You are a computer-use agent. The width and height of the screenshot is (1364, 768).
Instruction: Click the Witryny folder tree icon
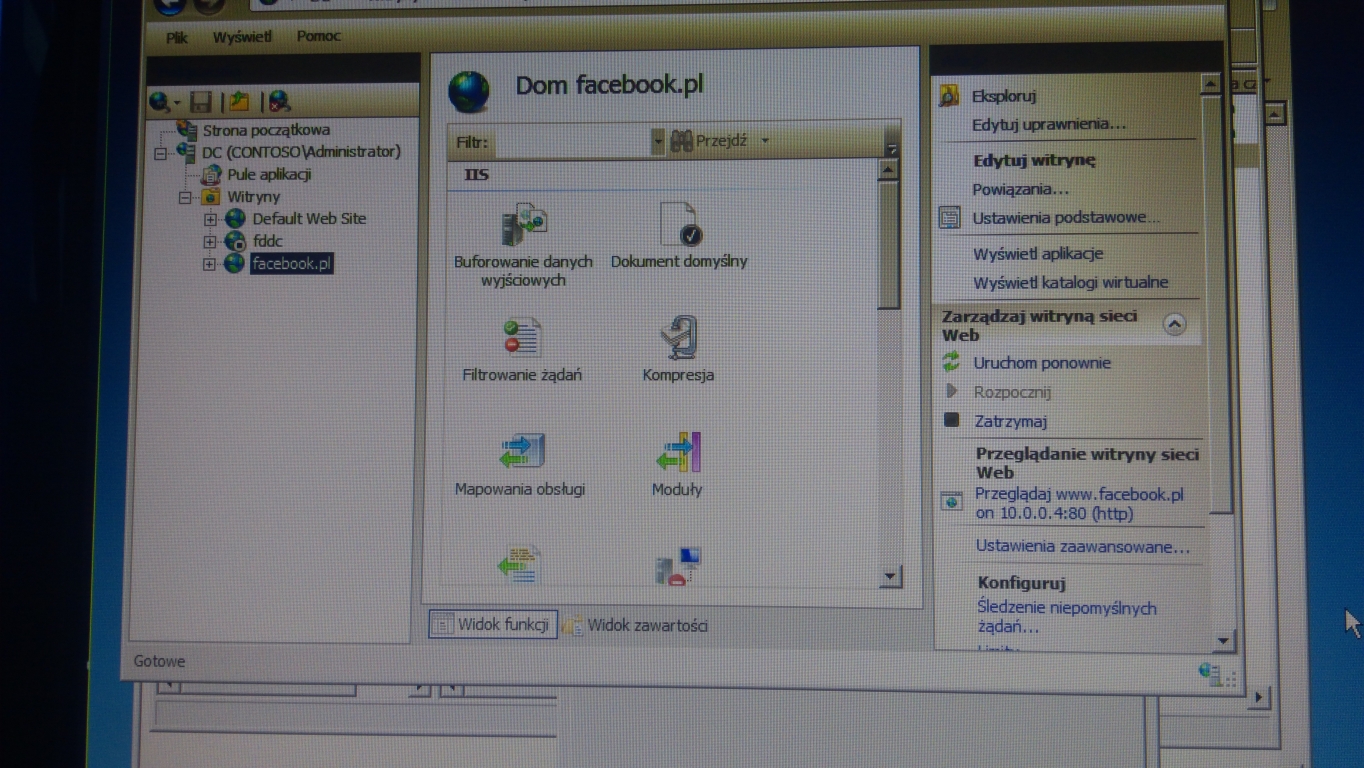pyautogui.click(x=210, y=197)
